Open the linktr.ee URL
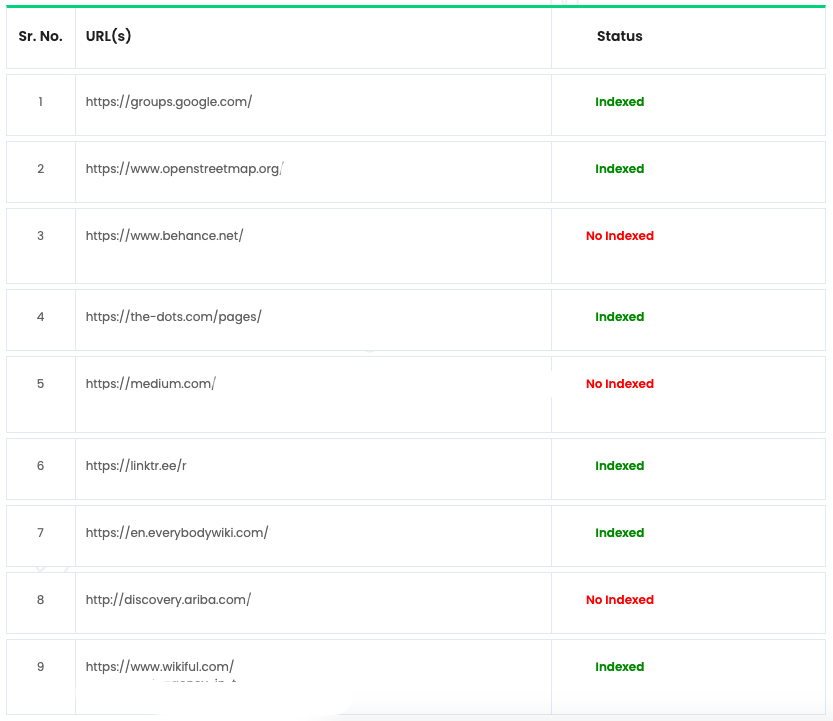 [x=136, y=465]
